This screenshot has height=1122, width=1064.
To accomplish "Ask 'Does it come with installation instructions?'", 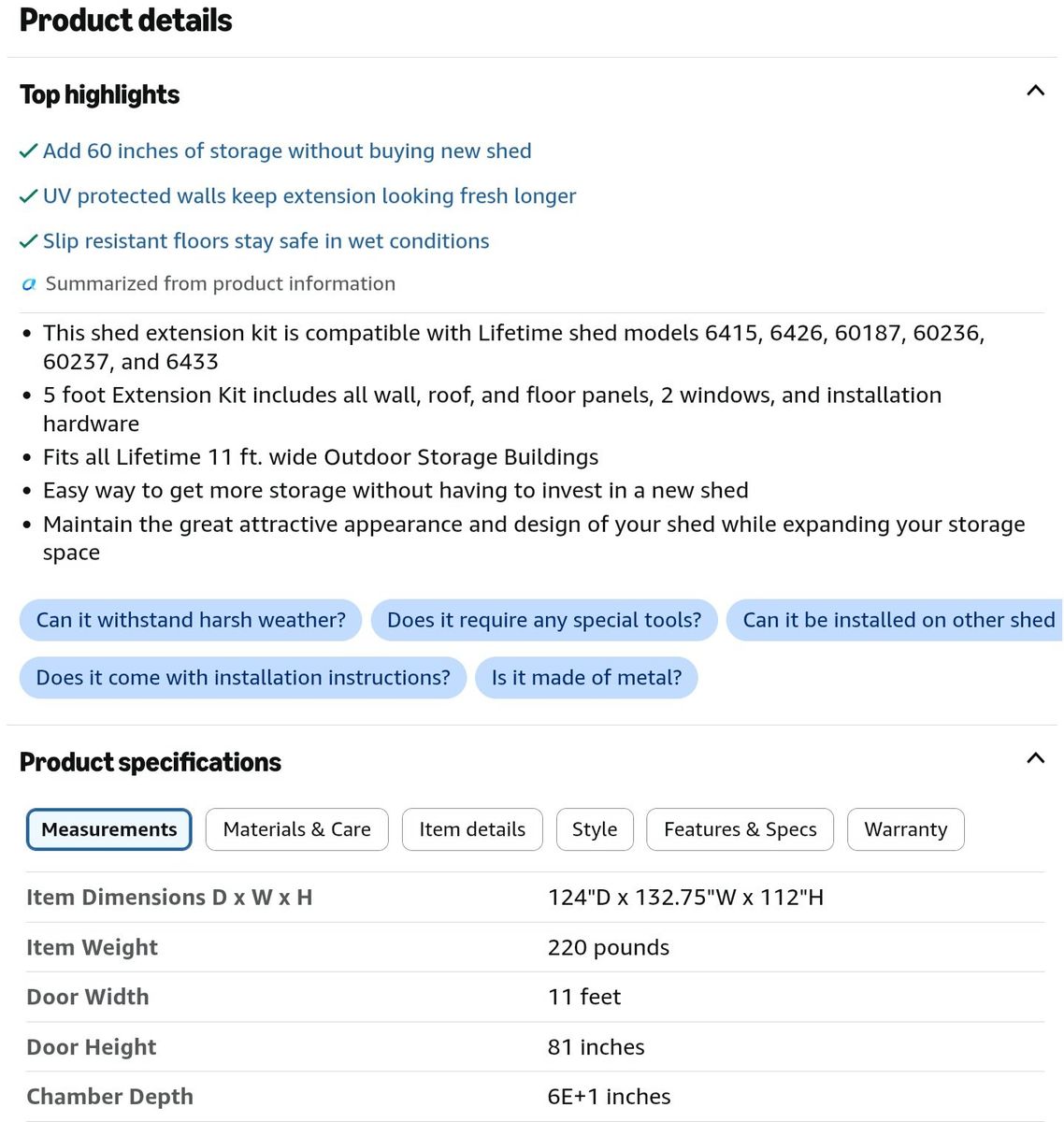I will click(243, 678).
